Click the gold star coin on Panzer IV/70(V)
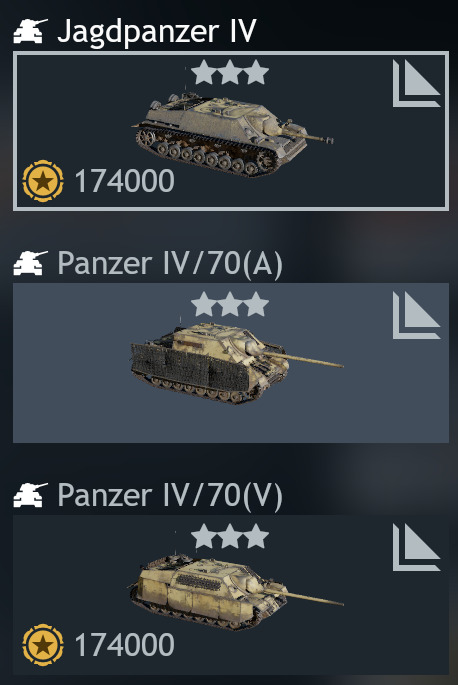 click(43, 645)
